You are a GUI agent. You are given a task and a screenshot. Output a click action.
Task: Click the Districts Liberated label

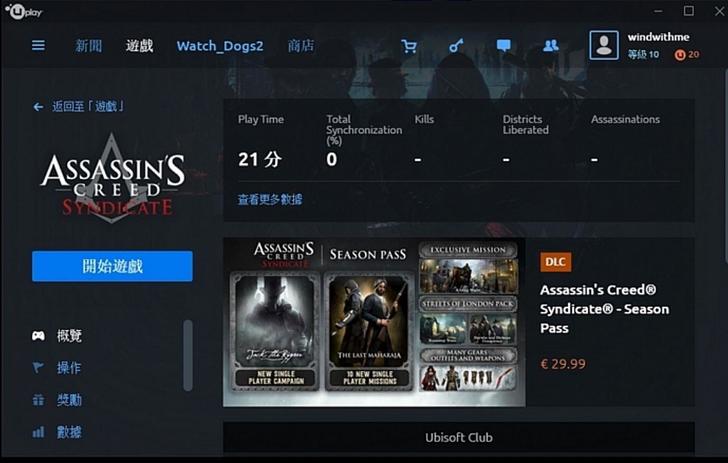526,124
